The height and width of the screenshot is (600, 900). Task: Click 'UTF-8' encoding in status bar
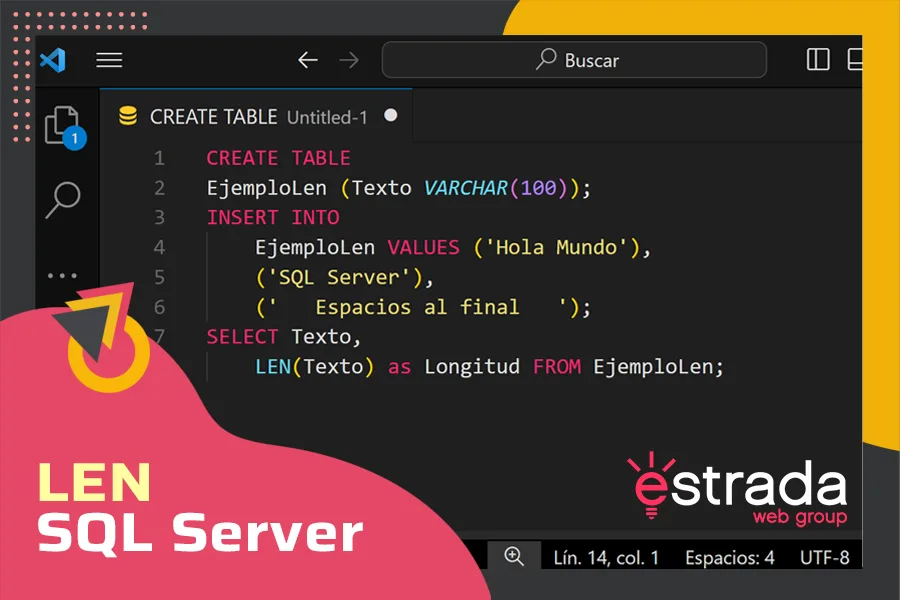(x=825, y=558)
